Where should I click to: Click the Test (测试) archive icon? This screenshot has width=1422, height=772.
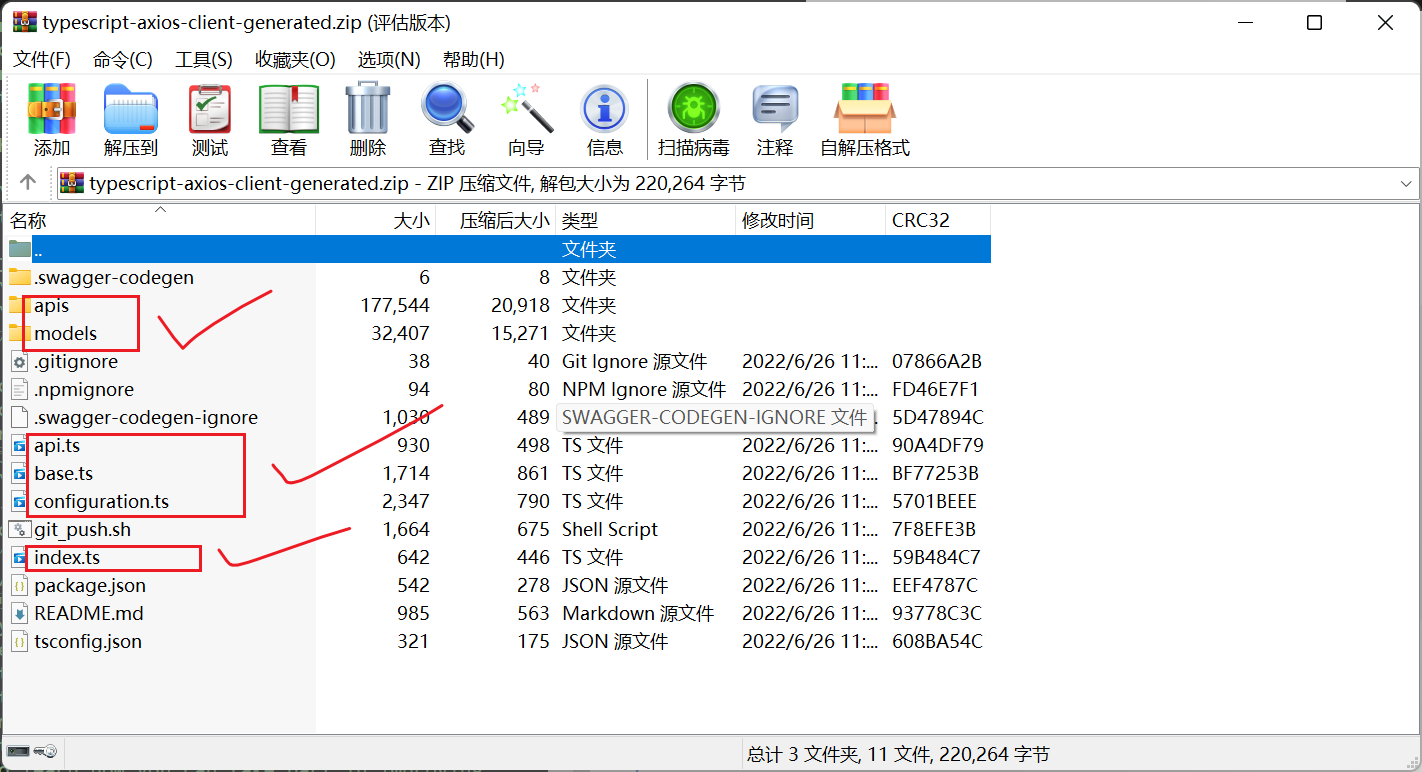[210, 110]
